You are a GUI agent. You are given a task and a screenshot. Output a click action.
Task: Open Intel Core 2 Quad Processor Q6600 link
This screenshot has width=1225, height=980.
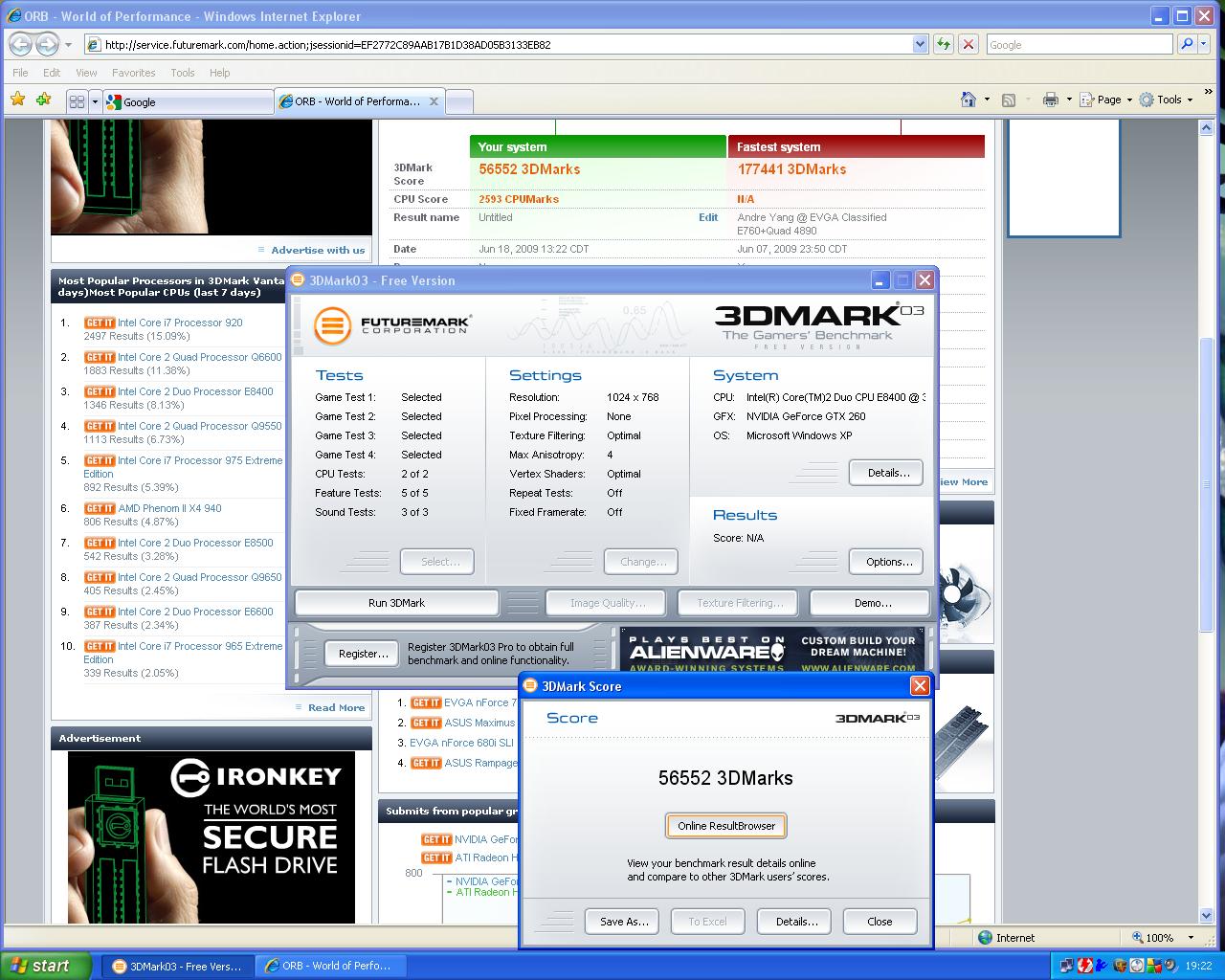(x=199, y=357)
